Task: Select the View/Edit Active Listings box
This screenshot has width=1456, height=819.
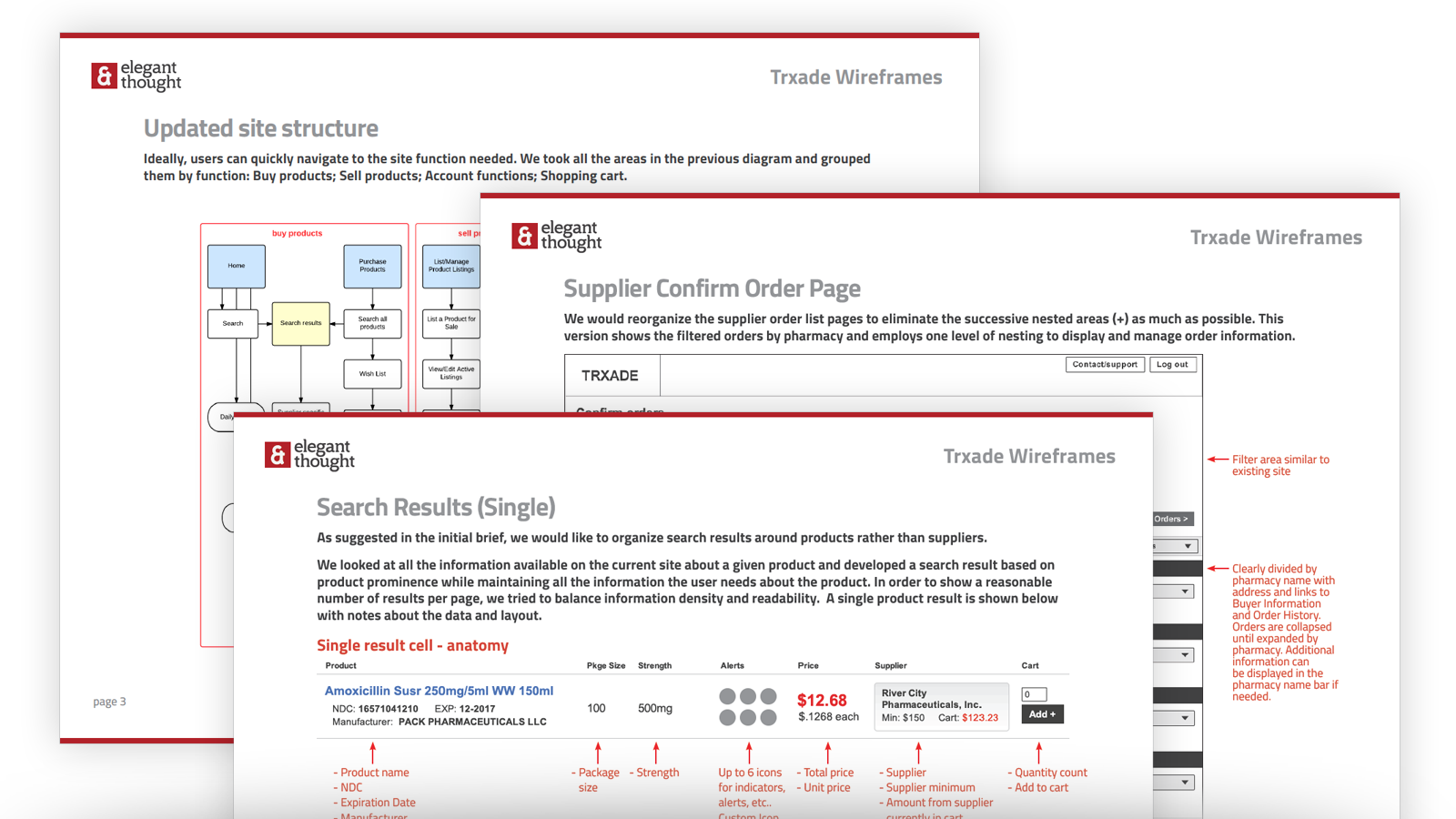Action: pos(451,374)
